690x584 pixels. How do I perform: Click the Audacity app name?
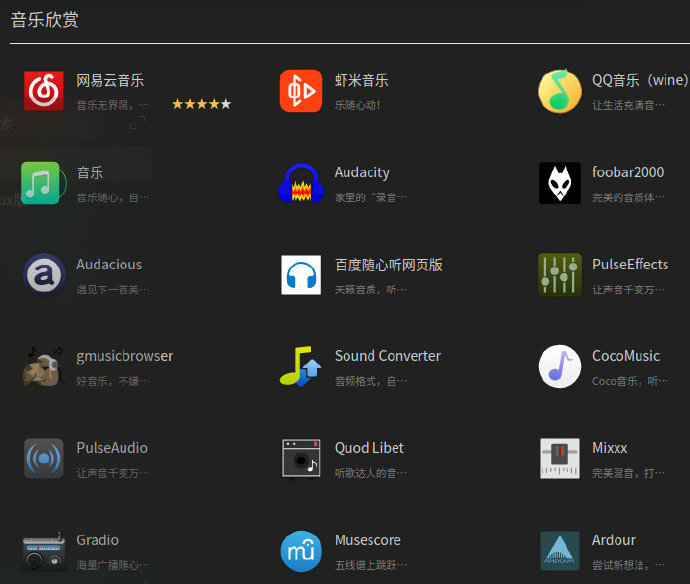click(362, 173)
